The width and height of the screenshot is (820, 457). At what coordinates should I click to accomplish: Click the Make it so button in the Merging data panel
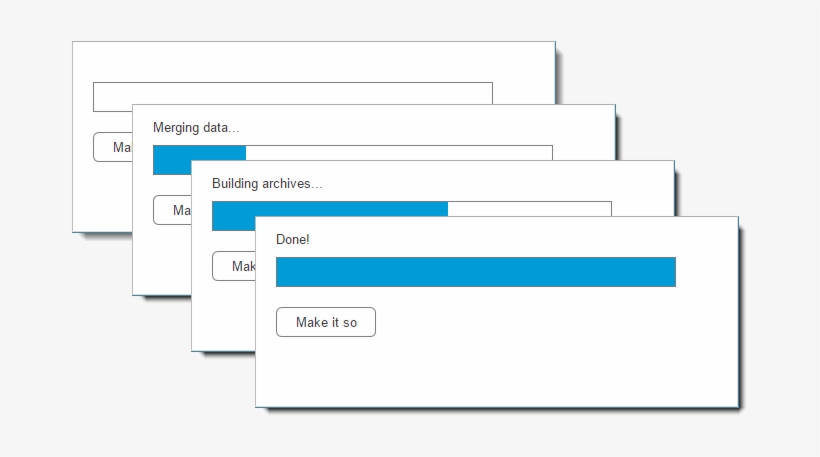coord(172,210)
